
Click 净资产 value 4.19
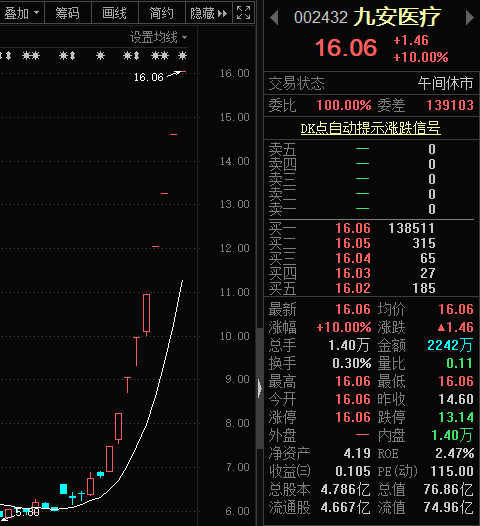point(357,454)
